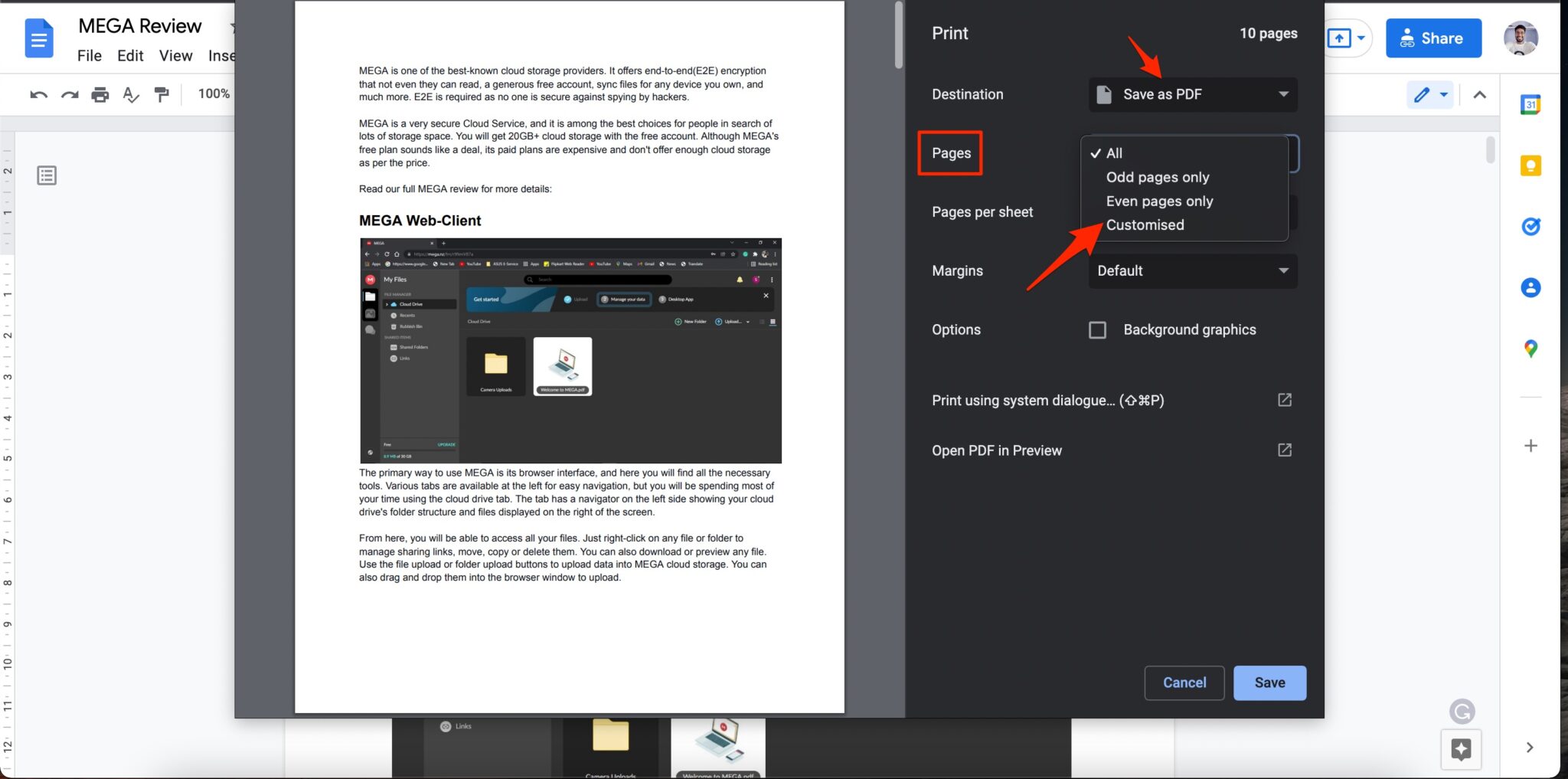Click the MEGA Web-Client heading

[x=420, y=221]
